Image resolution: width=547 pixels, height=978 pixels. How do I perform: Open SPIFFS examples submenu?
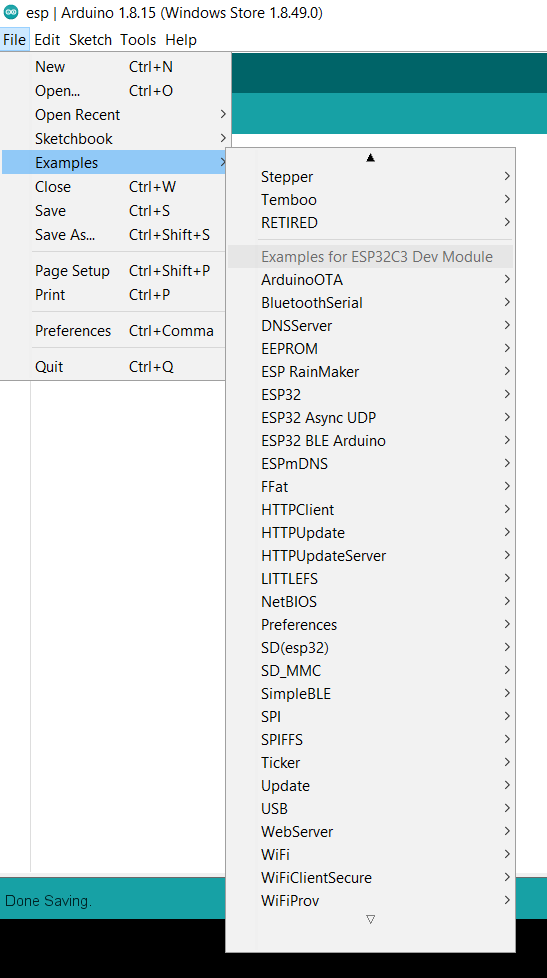click(x=370, y=740)
